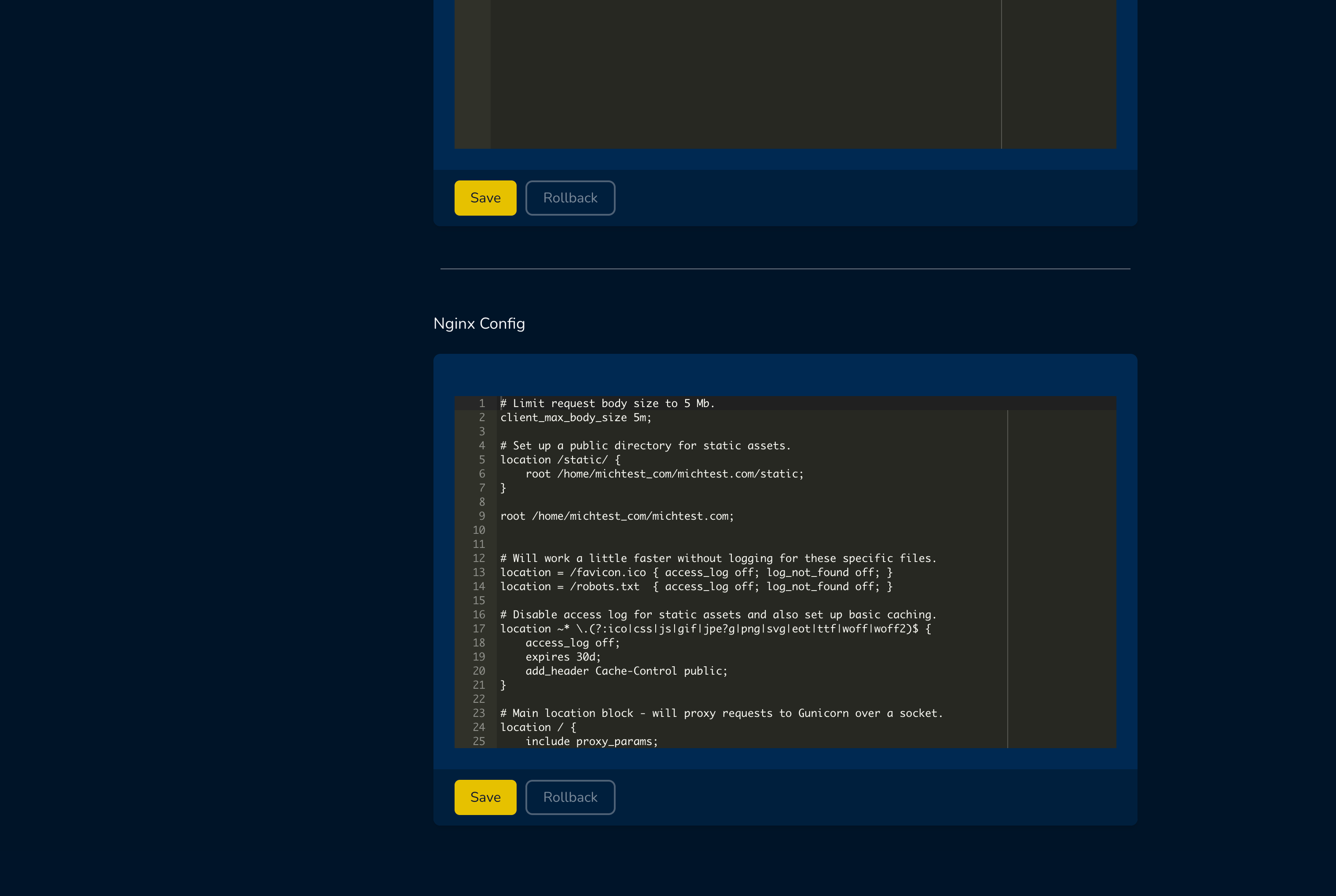This screenshot has height=896, width=1336.
Task: Click gutter line number 1
Action: 481,404
